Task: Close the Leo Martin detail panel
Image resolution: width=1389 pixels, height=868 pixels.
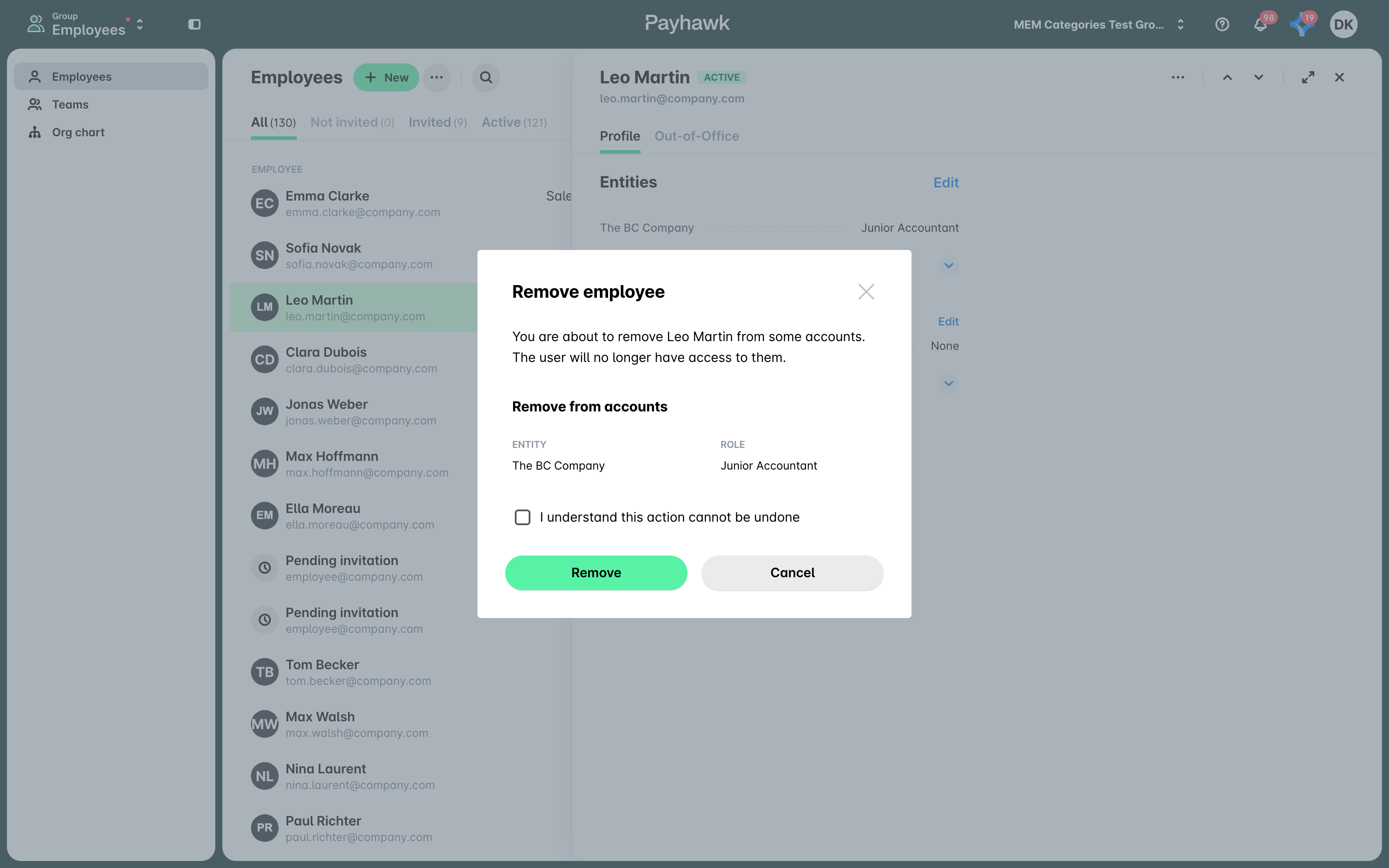Action: (x=1339, y=78)
